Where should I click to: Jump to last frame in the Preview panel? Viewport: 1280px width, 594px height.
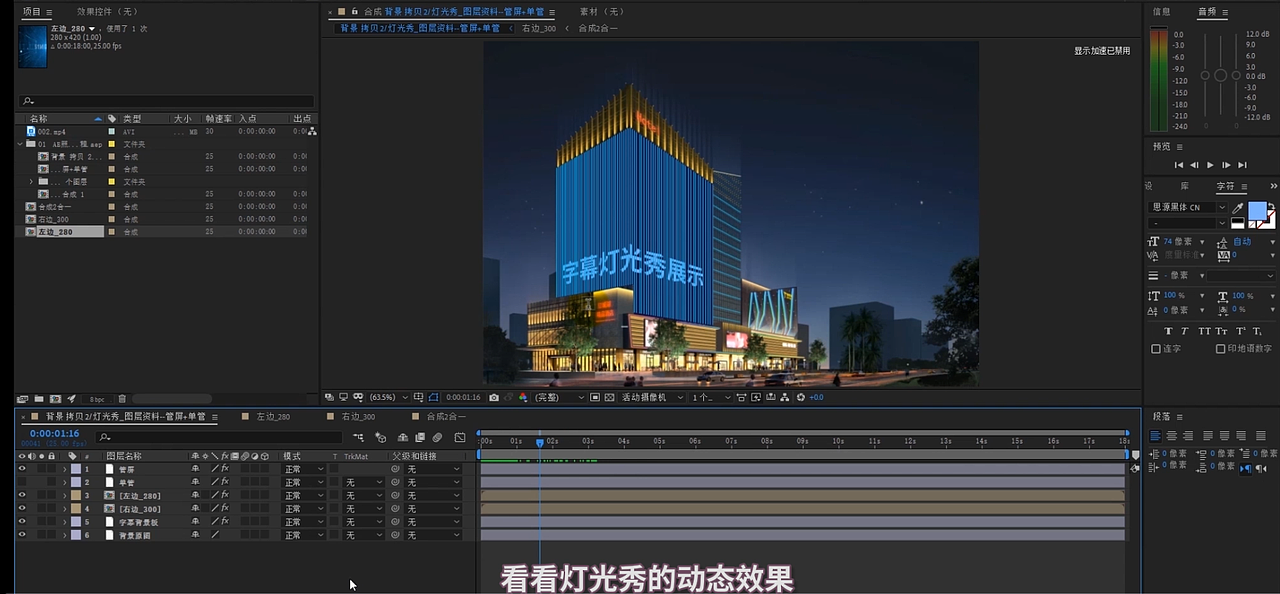point(1242,165)
